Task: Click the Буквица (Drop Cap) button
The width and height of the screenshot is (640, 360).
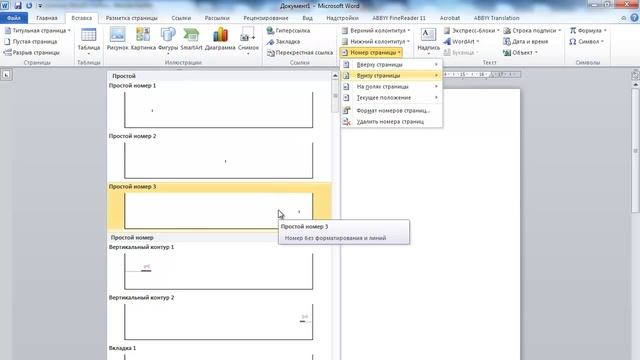Action: coord(460,53)
